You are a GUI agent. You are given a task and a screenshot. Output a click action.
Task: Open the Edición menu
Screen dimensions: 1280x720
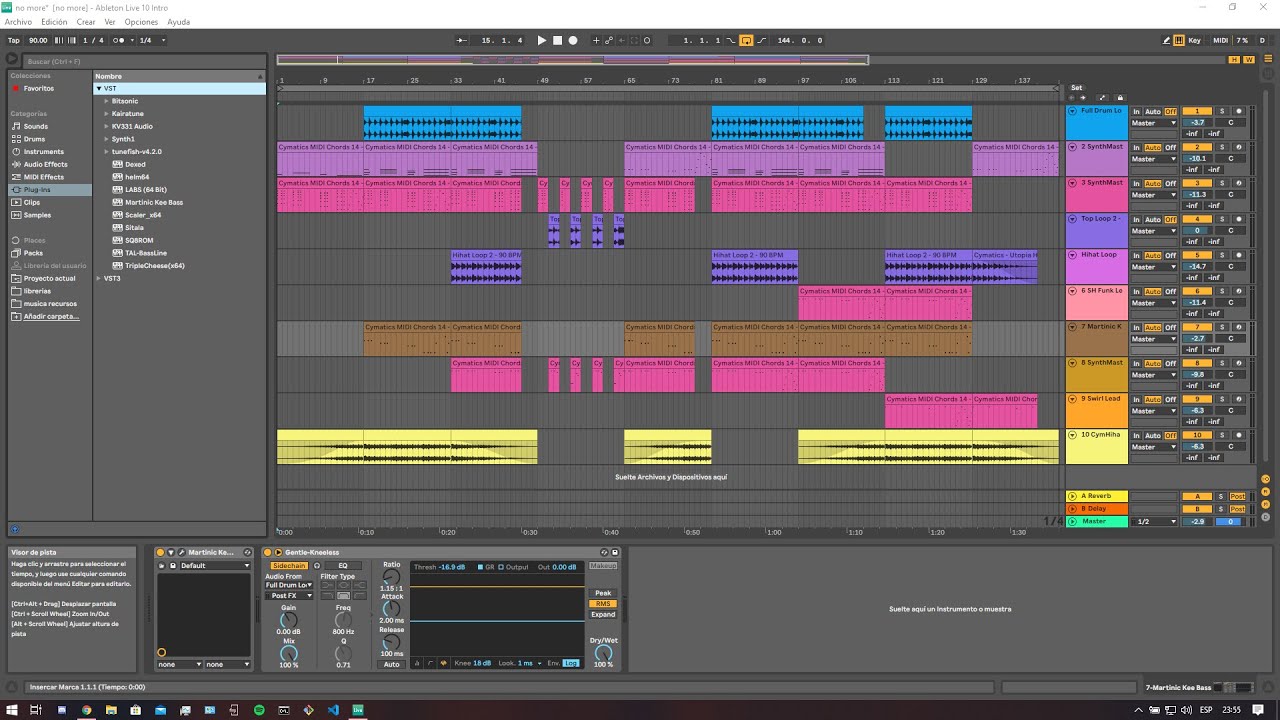54,22
